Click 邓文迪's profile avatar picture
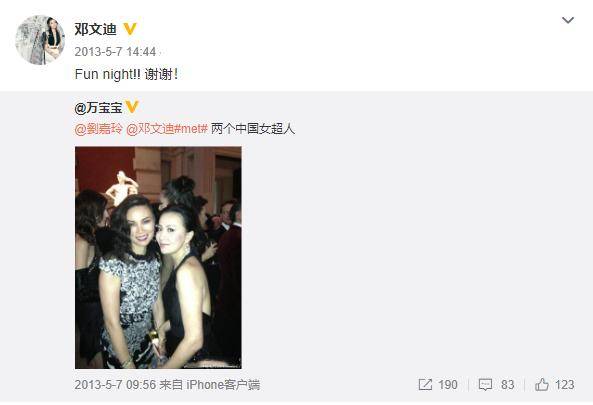 40,40
